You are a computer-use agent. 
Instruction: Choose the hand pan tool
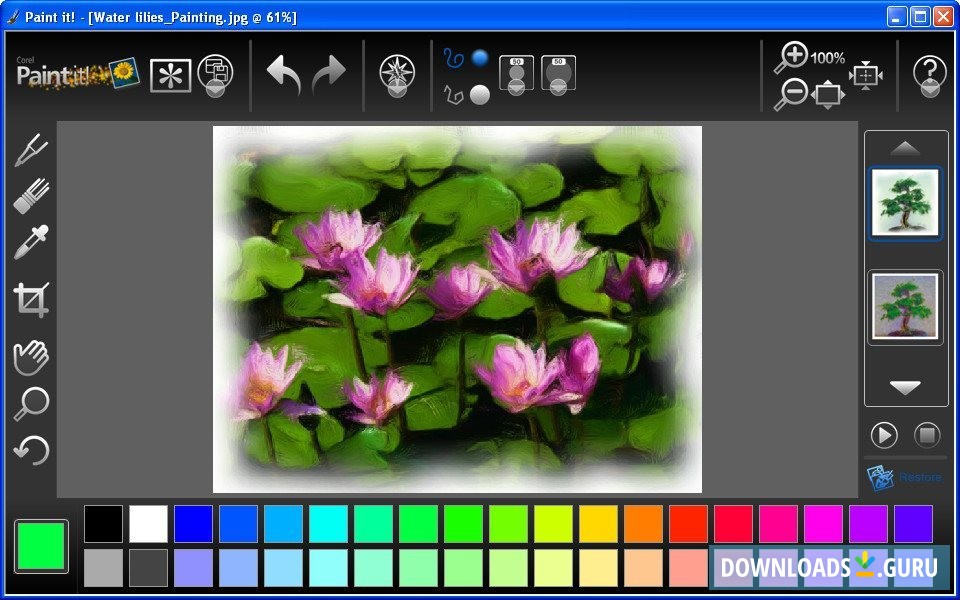click(31, 357)
